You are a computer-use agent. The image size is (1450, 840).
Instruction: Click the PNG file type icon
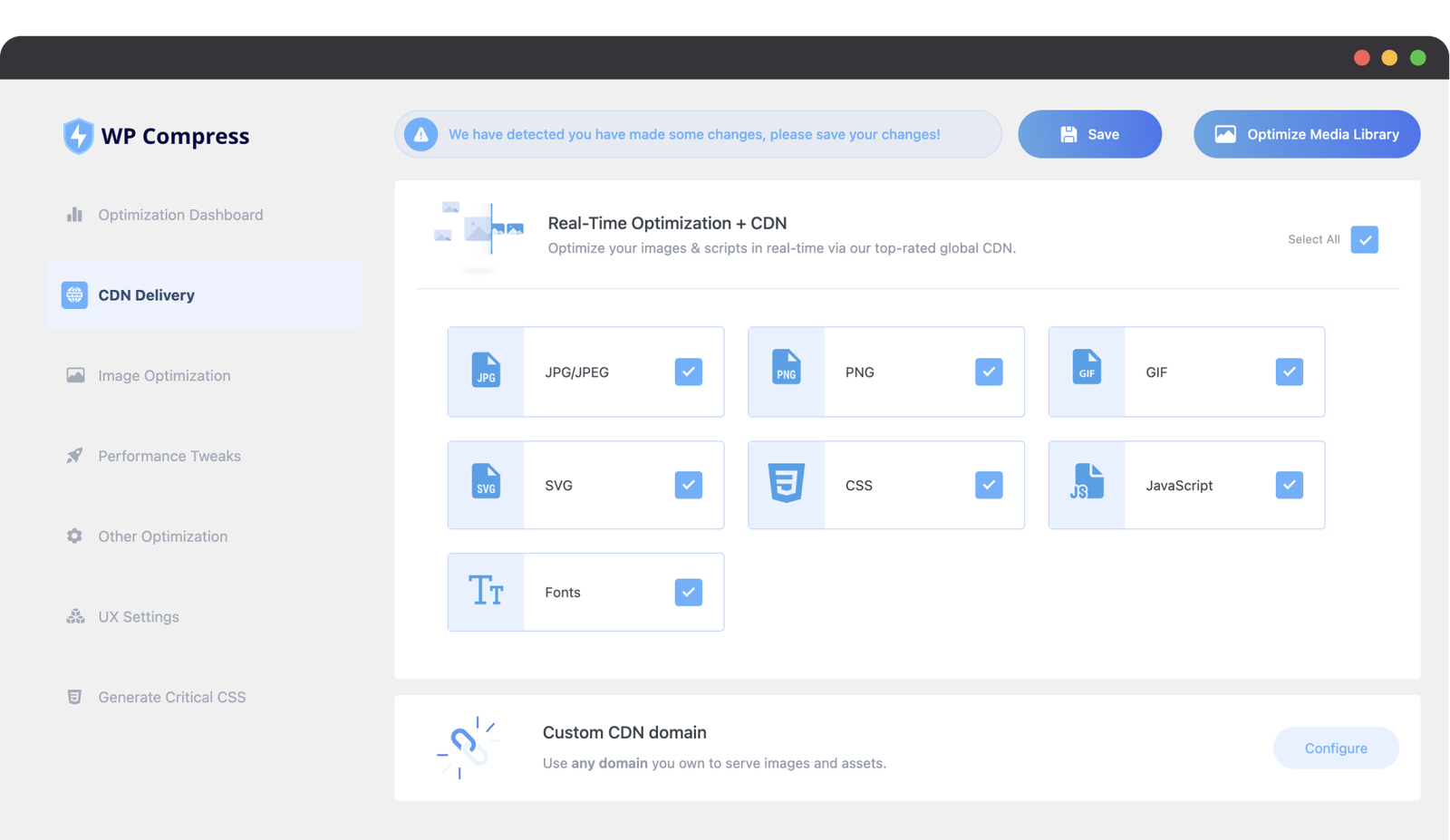pos(786,367)
